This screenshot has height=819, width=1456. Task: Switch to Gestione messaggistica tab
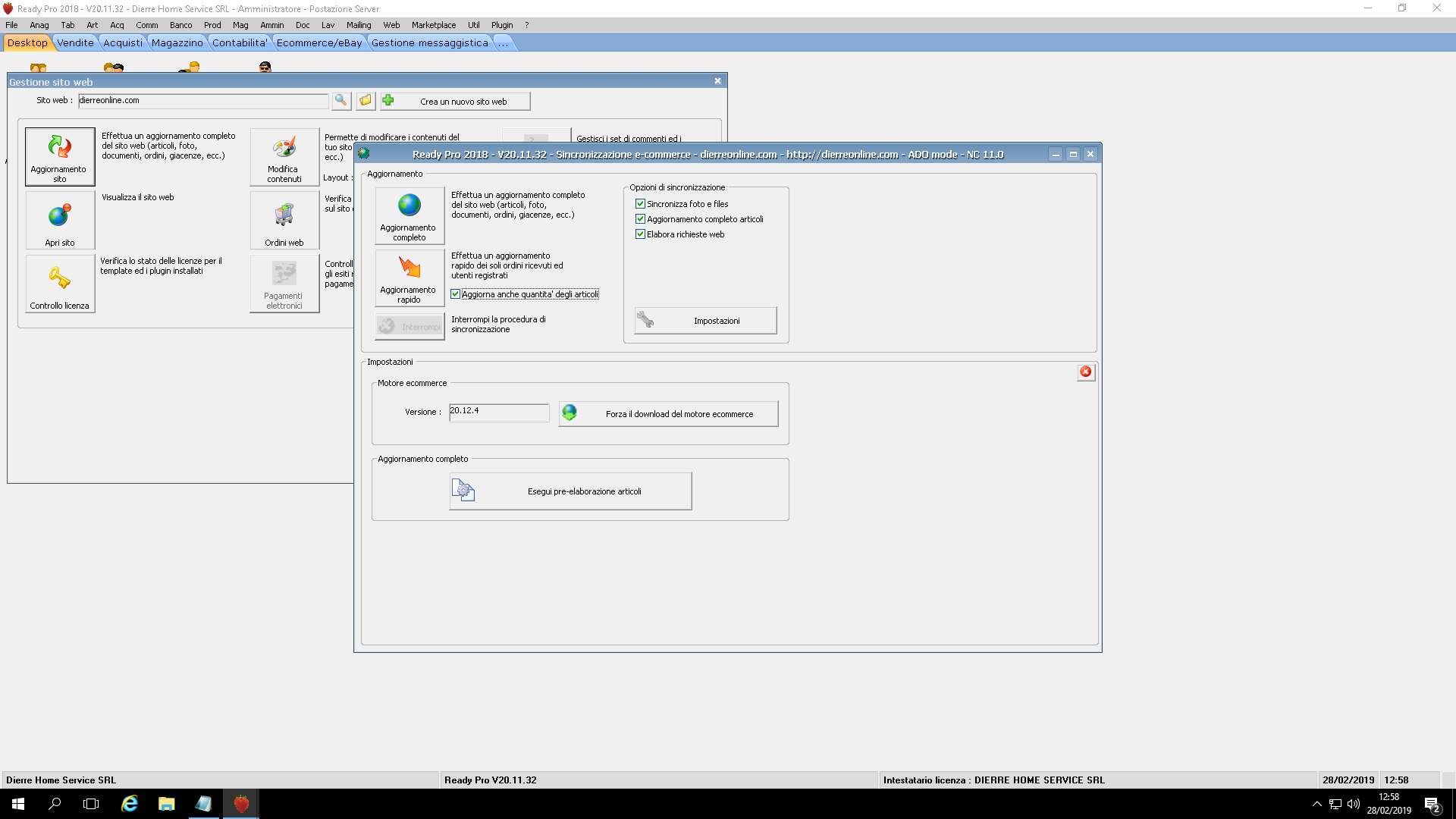click(x=430, y=42)
